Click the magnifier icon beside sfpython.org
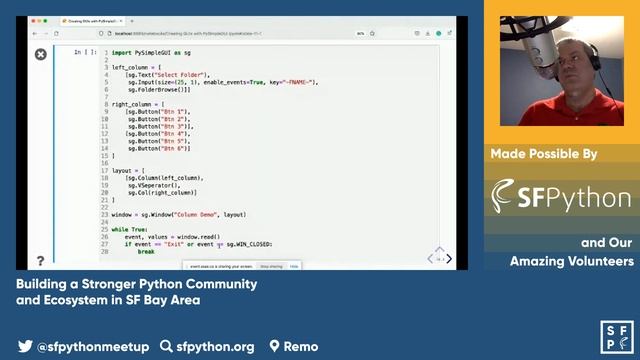The height and width of the screenshot is (360, 640). coord(166,346)
